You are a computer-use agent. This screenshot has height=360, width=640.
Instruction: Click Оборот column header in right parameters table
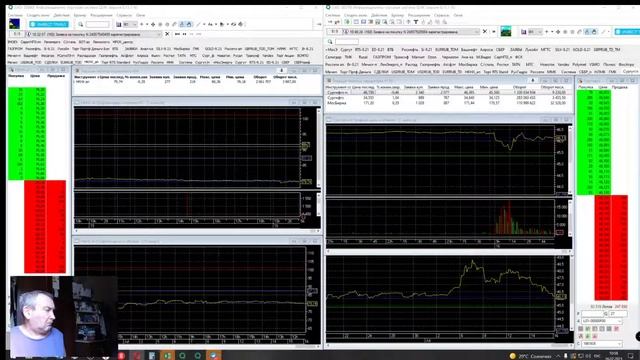point(519,87)
